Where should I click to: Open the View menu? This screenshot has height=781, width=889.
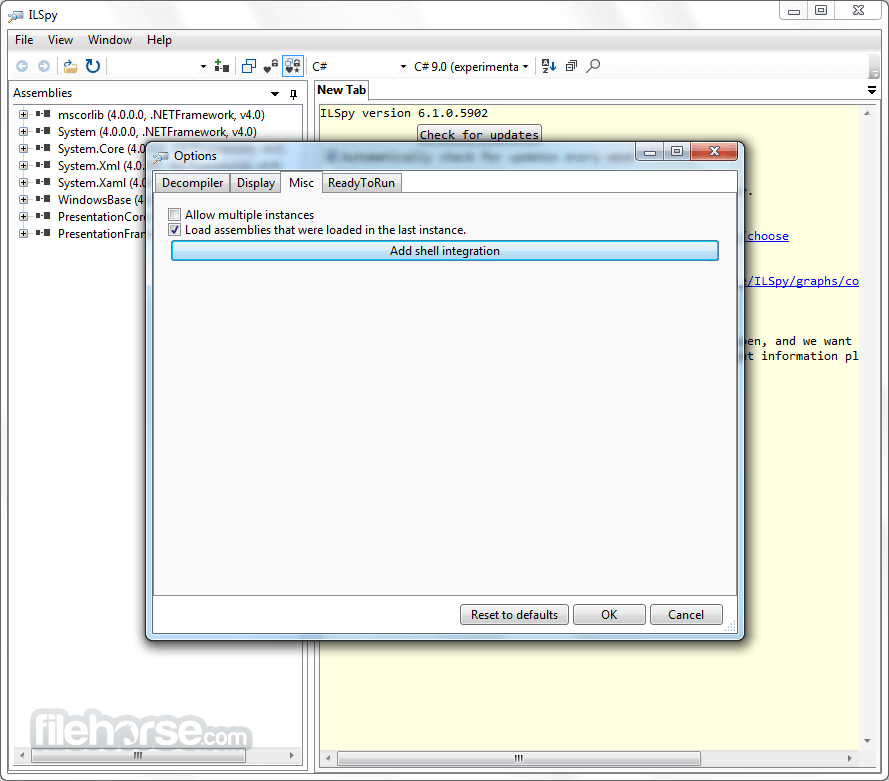pyautogui.click(x=60, y=40)
